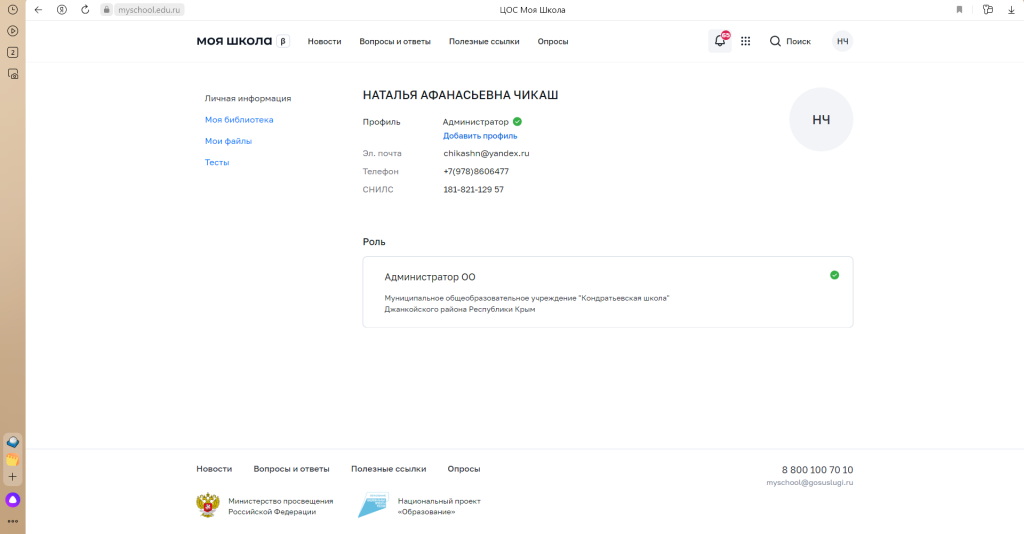Screen dimensions: 1024x534
Task: Select the Администратор ОО role card
Action: pyautogui.click(x=607, y=292)
